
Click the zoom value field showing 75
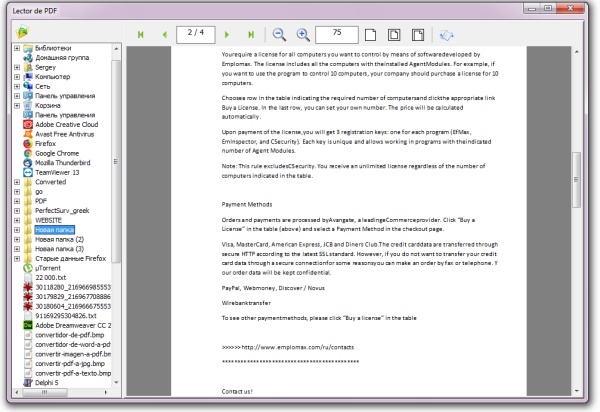click(337, 35)
